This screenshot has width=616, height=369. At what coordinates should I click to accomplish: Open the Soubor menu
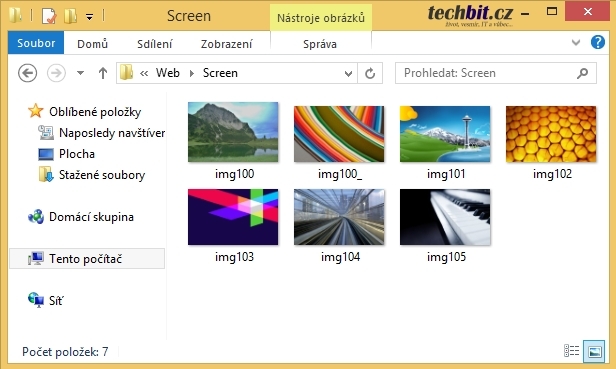coord(36,43)
